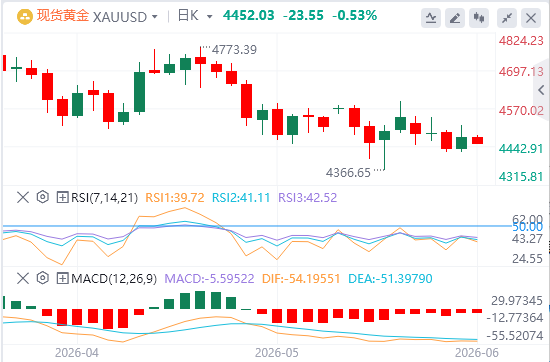Viewport: 550px width, 362px height.
Task: Expand the right side panel chevron
Action: (x=542, y=90)
